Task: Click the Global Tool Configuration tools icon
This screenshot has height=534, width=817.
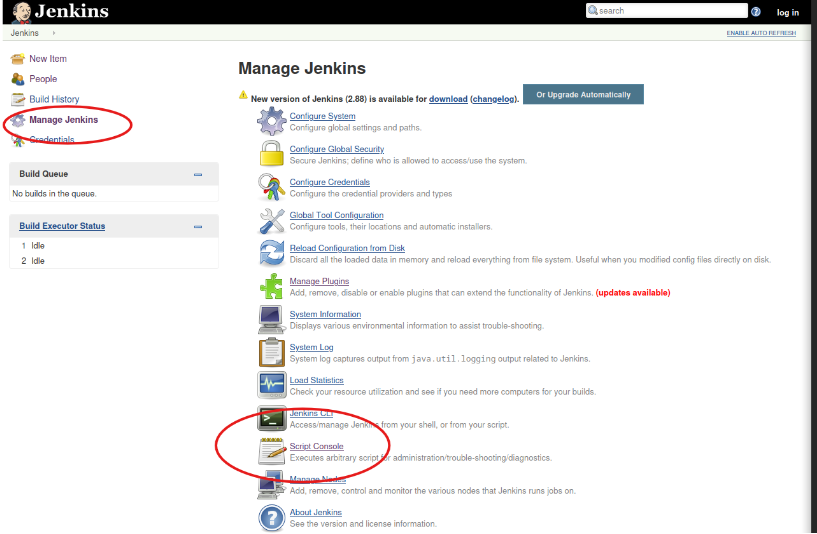Action: (272, 220)
